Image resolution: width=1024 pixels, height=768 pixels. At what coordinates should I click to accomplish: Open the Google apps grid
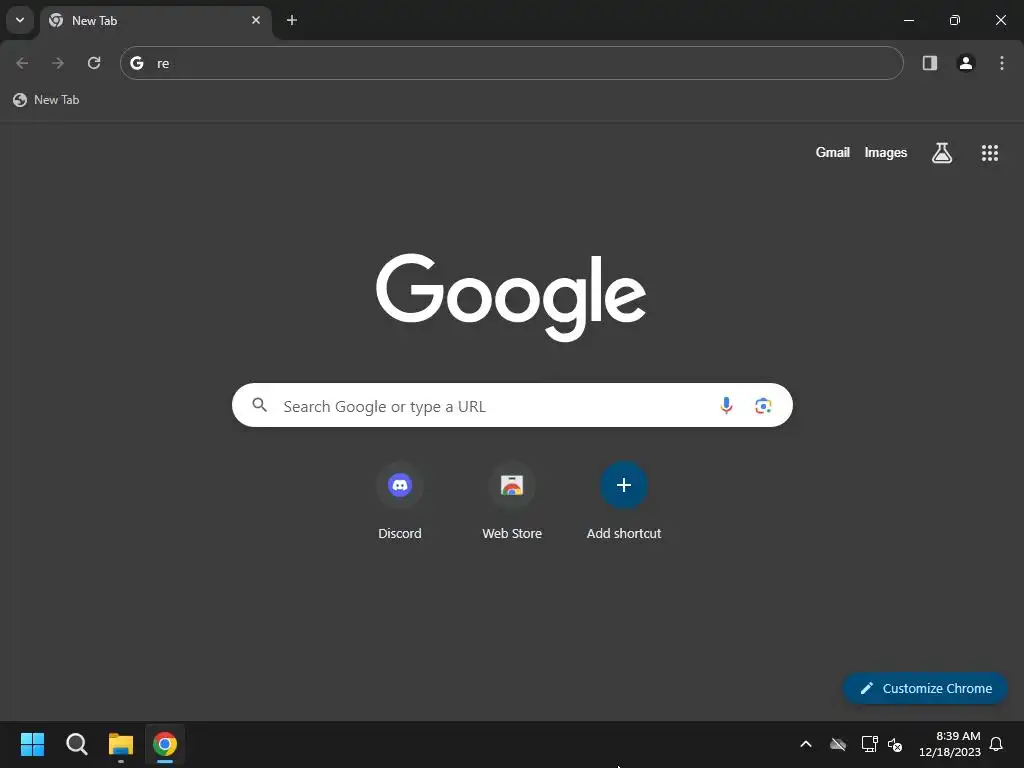tap(990, 153)
